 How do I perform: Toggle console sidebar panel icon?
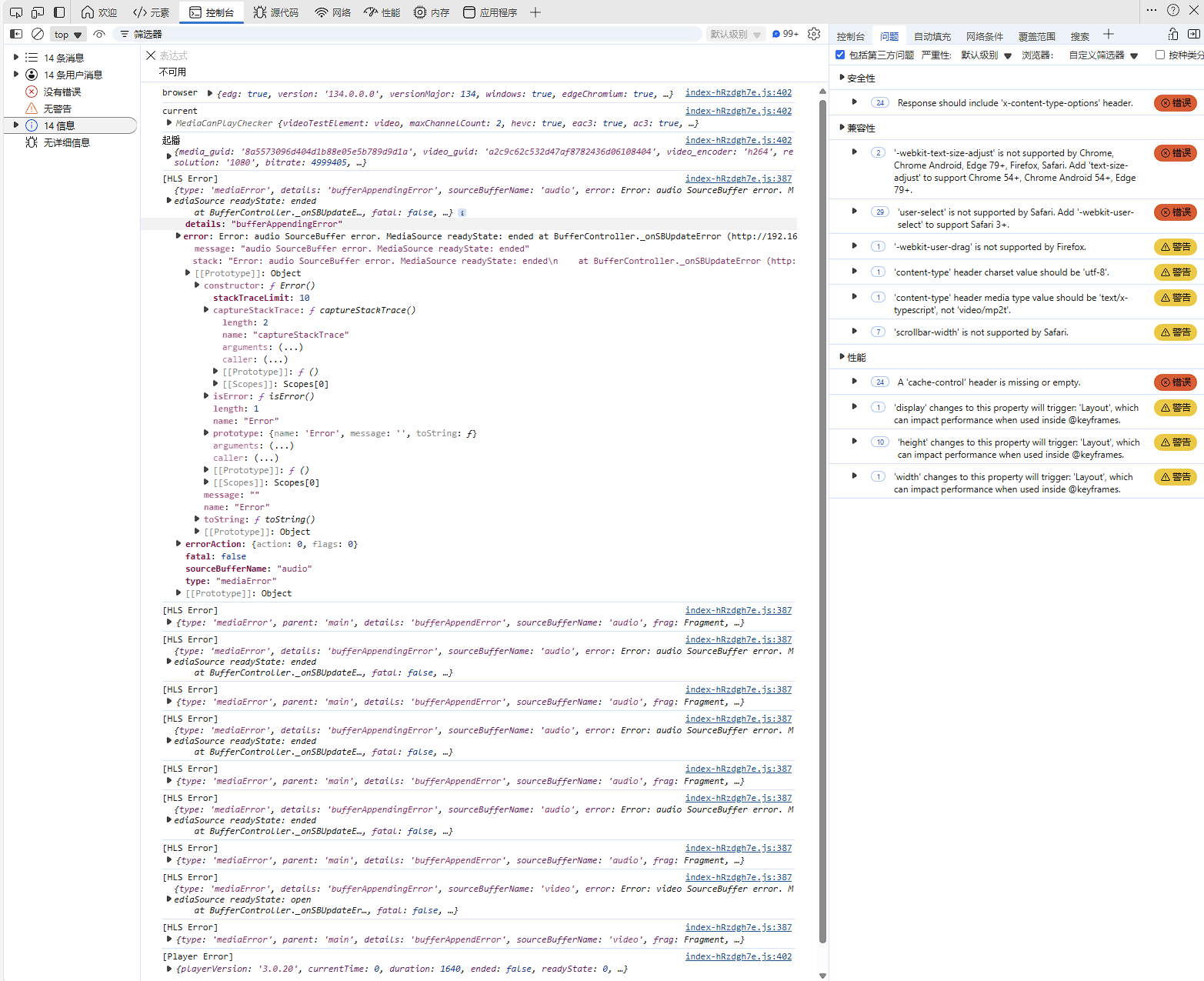point(15,34)
